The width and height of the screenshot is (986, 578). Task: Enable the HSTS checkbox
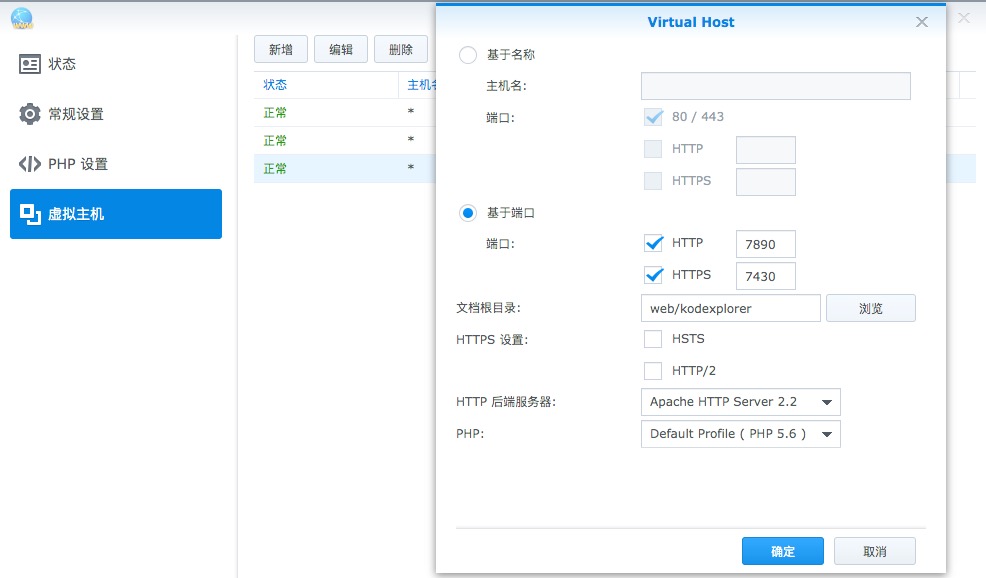tap(653, 339)
